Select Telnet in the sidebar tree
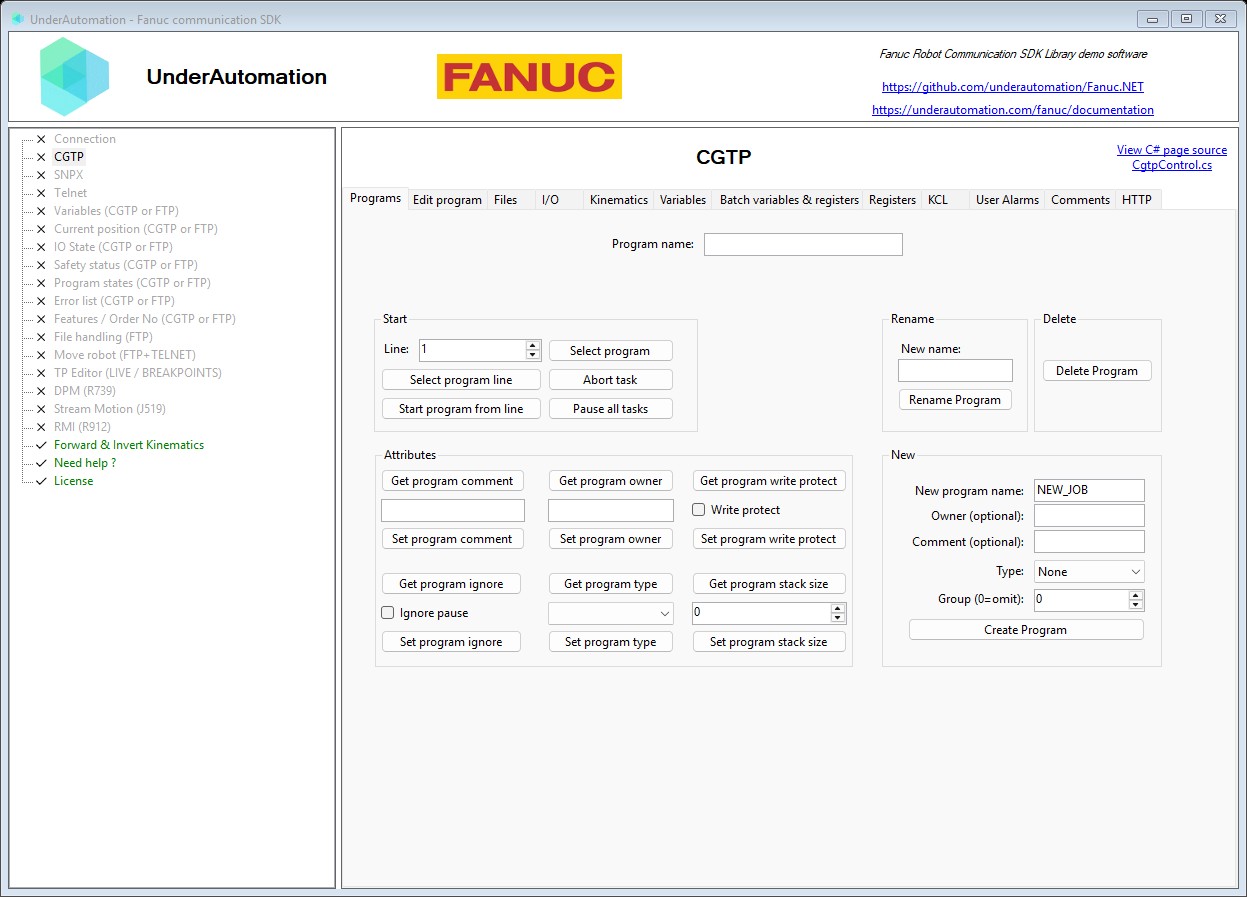 tap(70, 193)
